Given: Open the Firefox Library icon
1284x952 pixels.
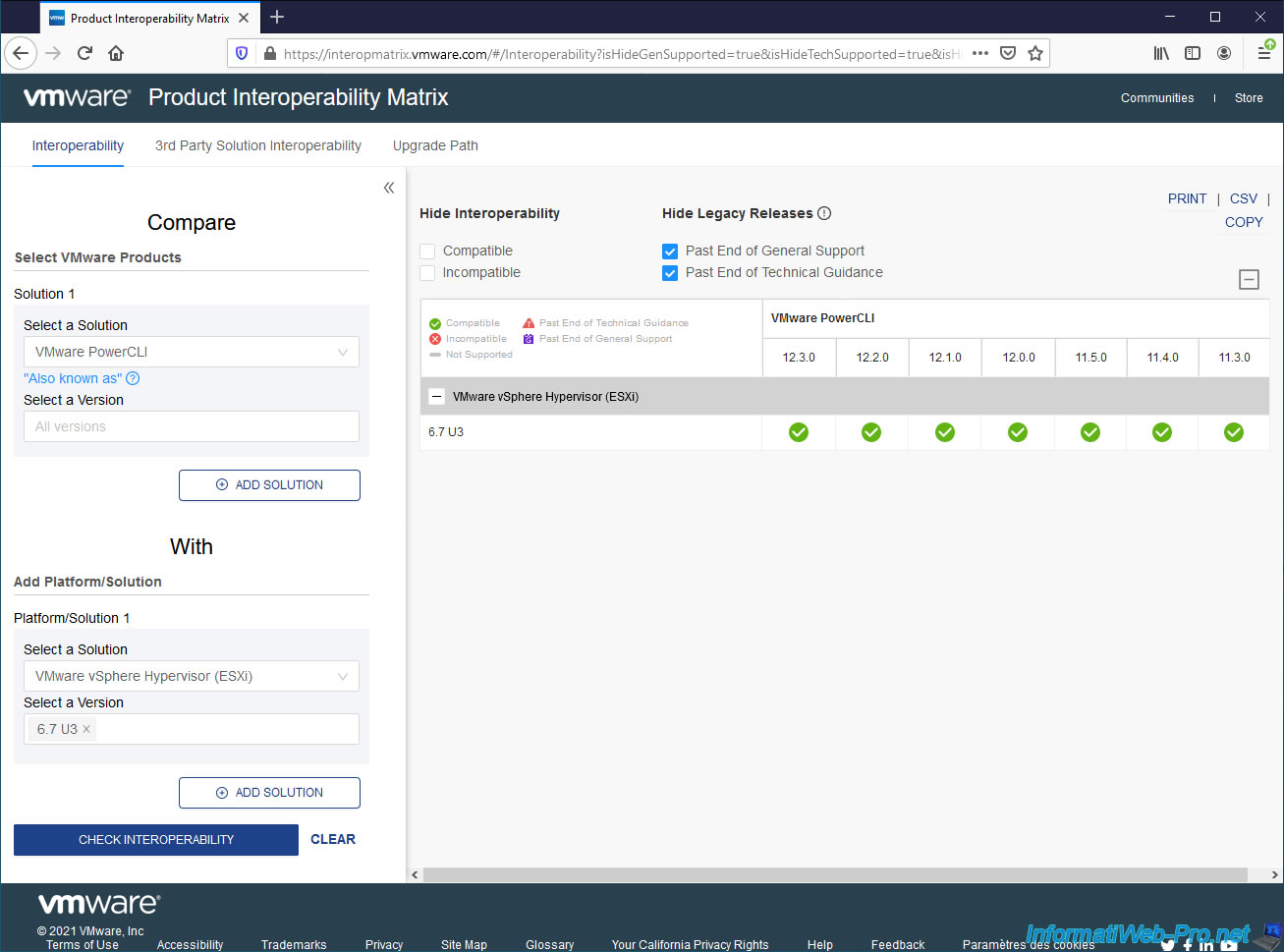Looking at the screenshot, I should pyautogui.click(x=1161, y=53).
